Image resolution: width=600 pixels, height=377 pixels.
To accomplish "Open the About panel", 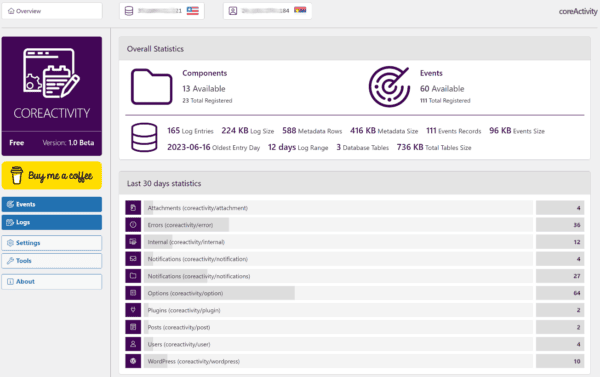I will coord(52,282).
